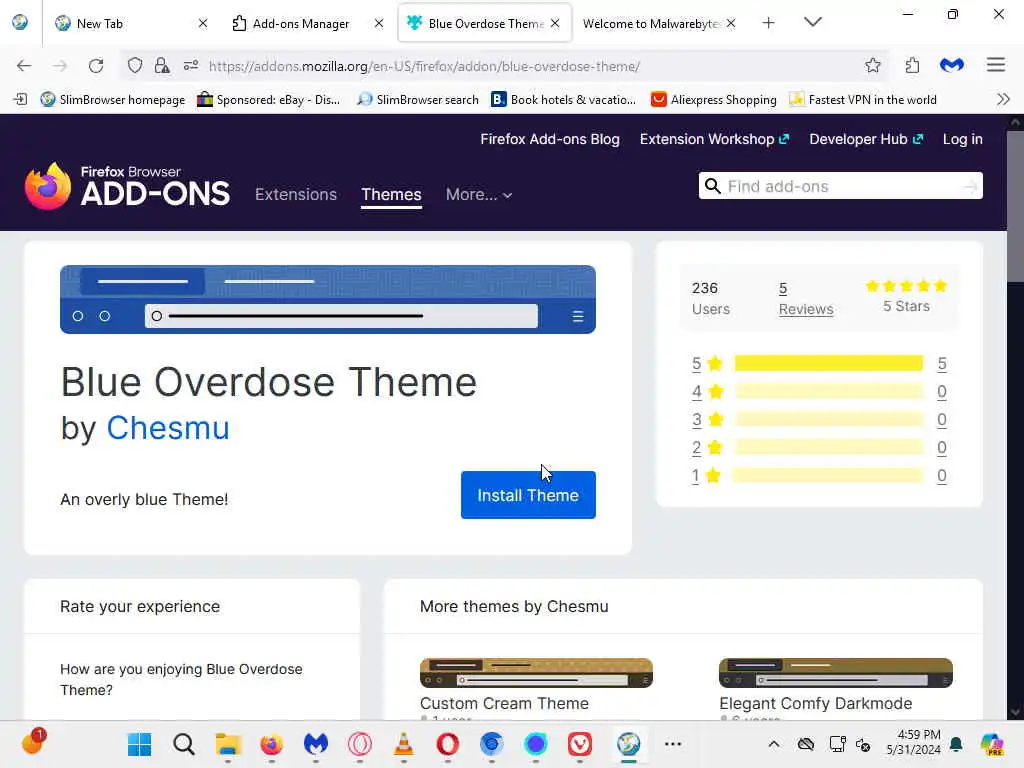The width and height of the screenshot is (1024, 768).
Task: Open taskbar overflow three dots
Action: [x=673, y=744]
